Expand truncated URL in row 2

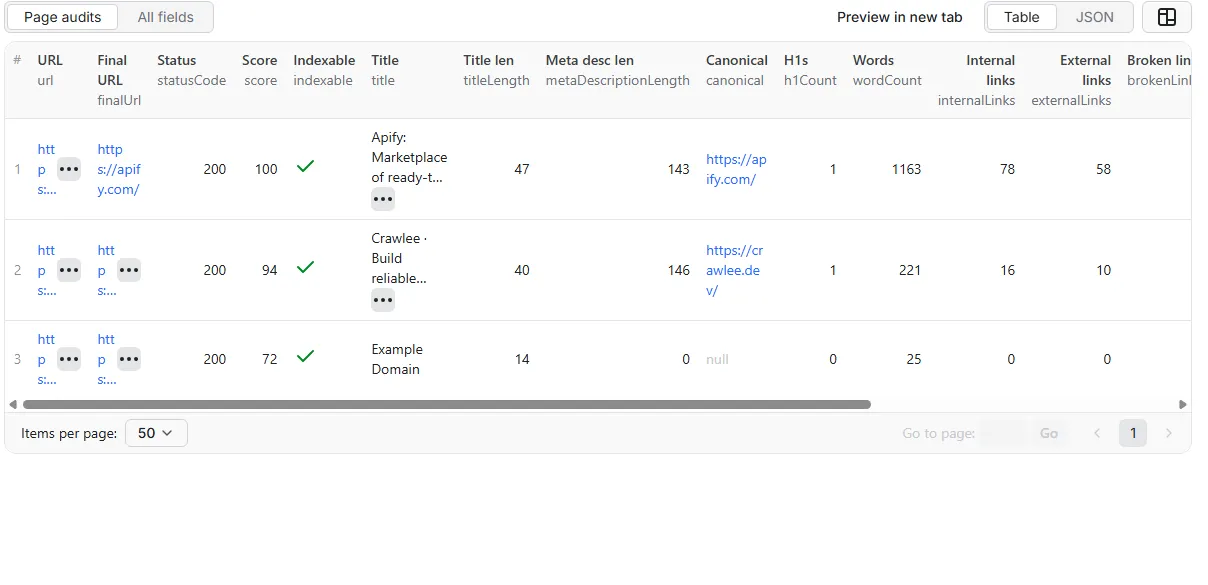click(x=69, y=270)
